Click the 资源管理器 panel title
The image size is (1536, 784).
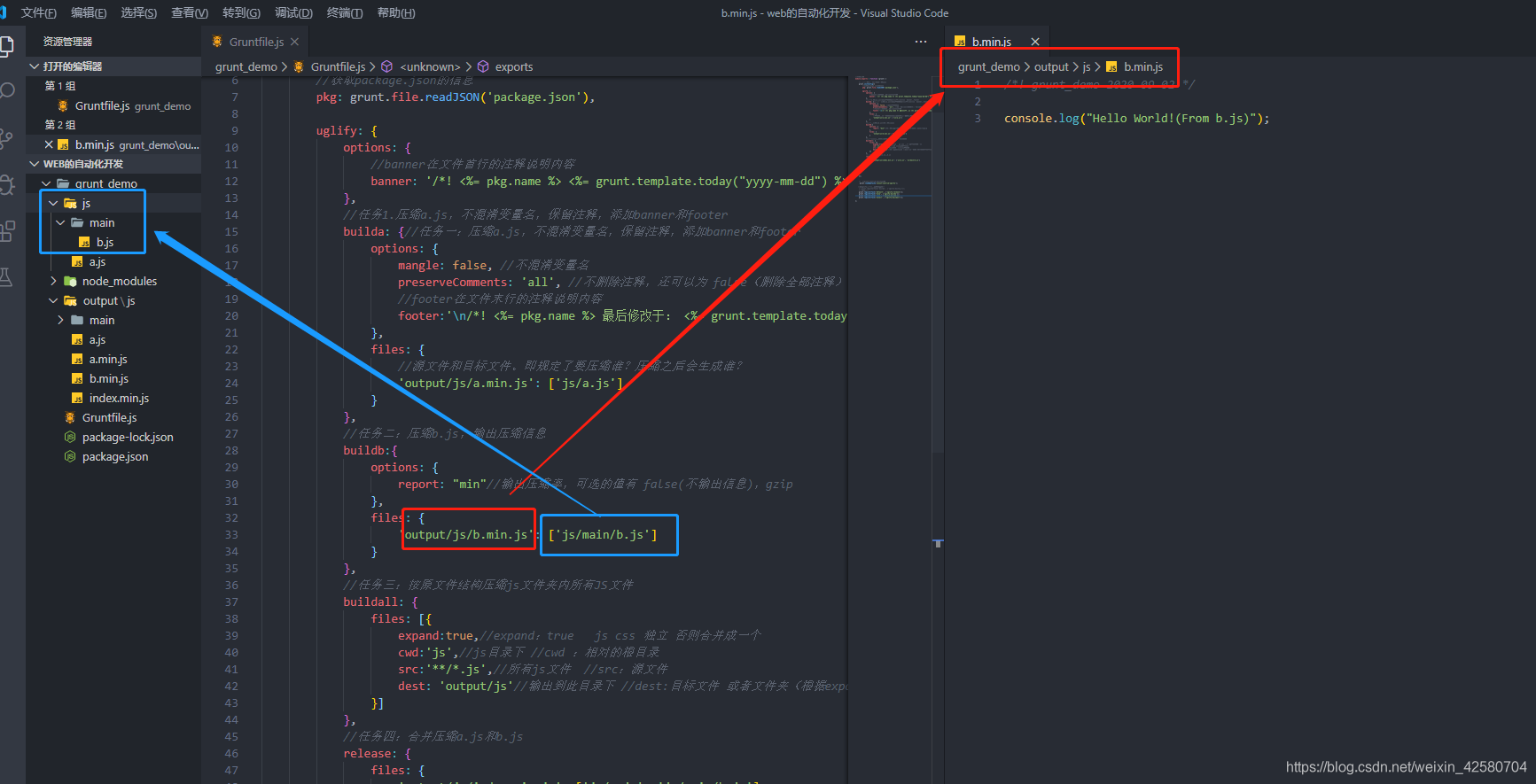click(x=67, y=42)
